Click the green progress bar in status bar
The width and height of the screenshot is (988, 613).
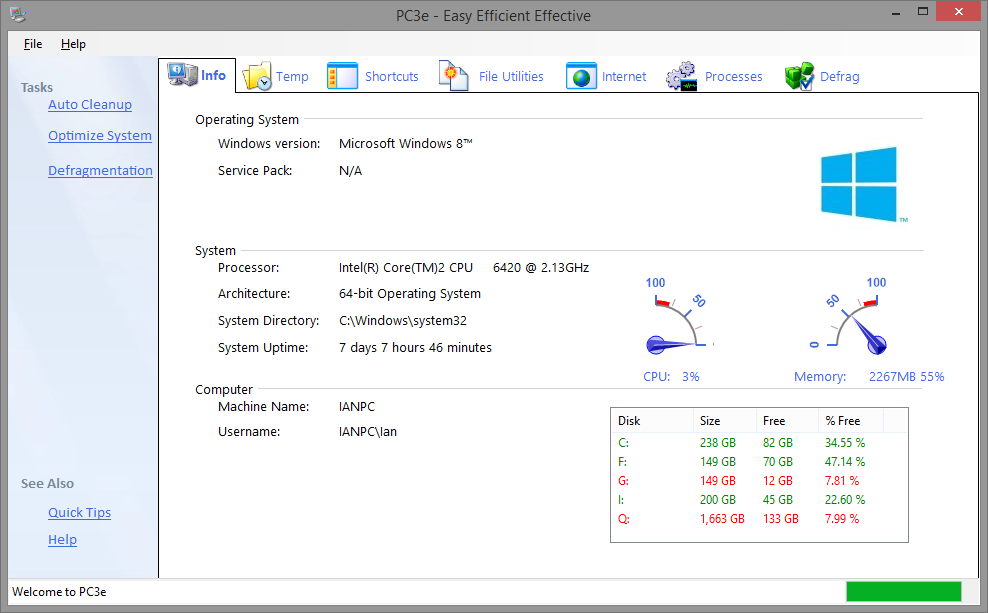pos(904,592)
